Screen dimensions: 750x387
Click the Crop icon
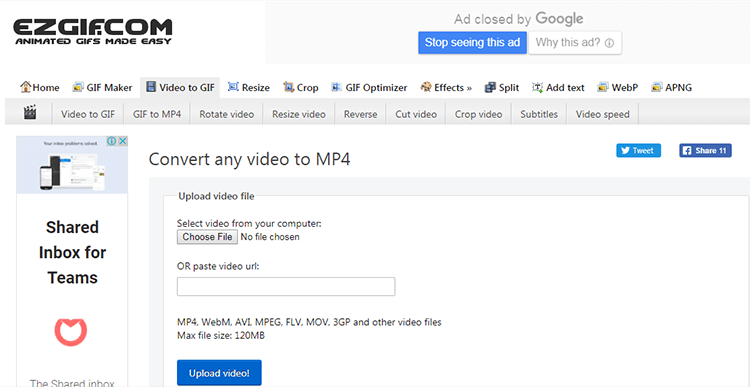tap(288, 87)
